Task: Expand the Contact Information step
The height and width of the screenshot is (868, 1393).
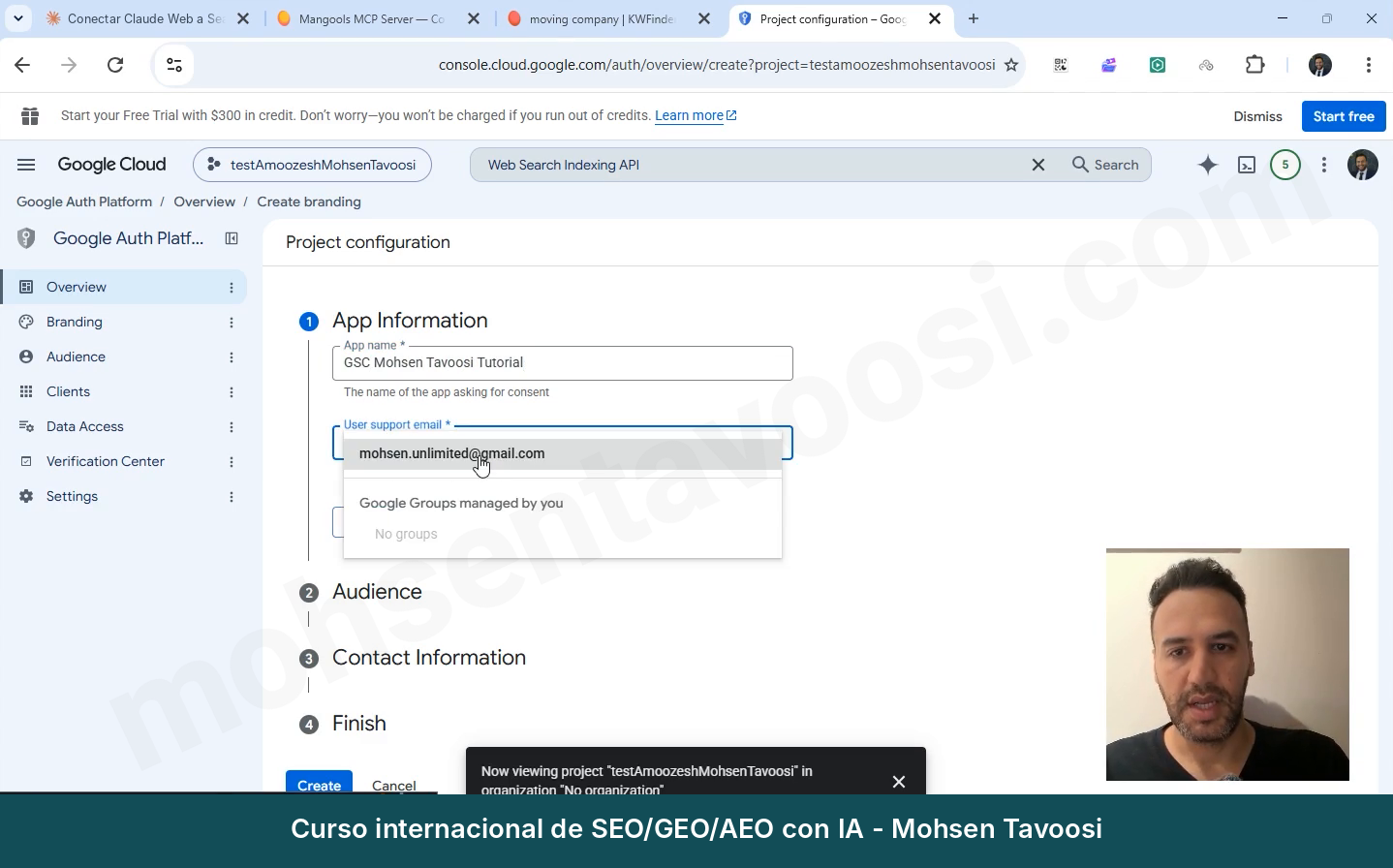Action: (x=429, y=658)
